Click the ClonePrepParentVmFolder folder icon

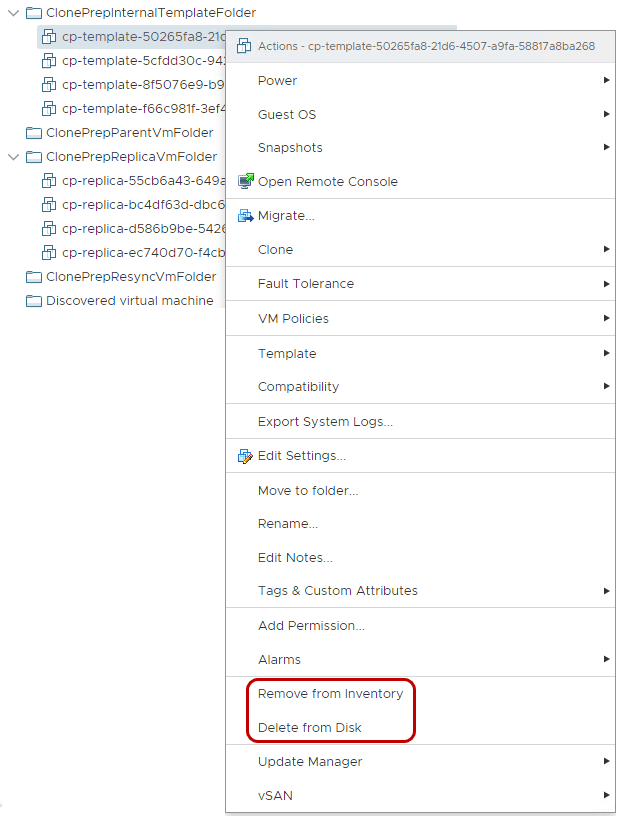(x=33, y=133)
